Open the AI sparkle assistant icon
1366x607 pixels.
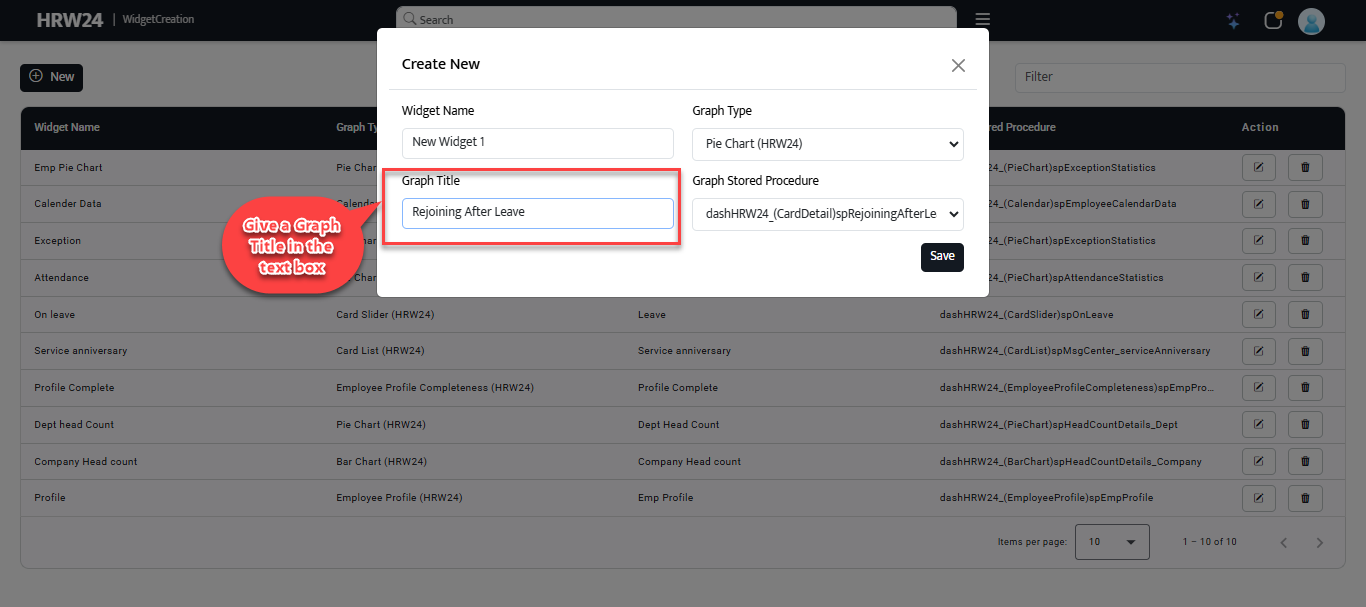[x=1233, y=21]
